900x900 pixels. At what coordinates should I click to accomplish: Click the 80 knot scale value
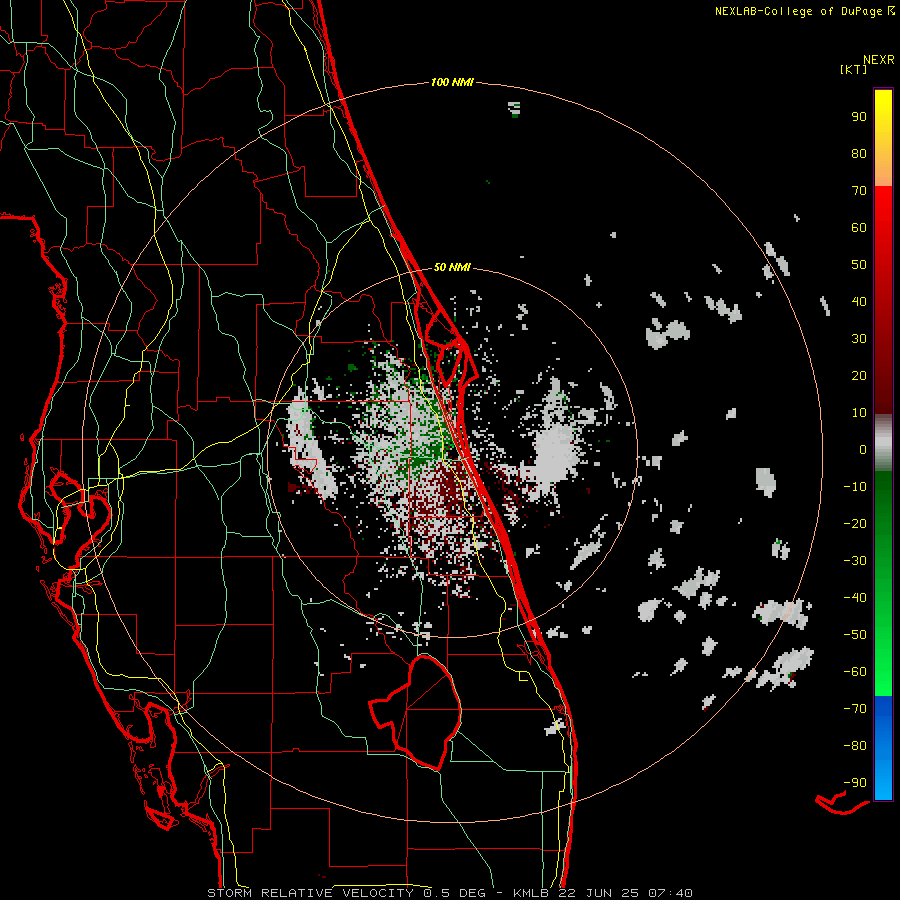tap(859, 153)
